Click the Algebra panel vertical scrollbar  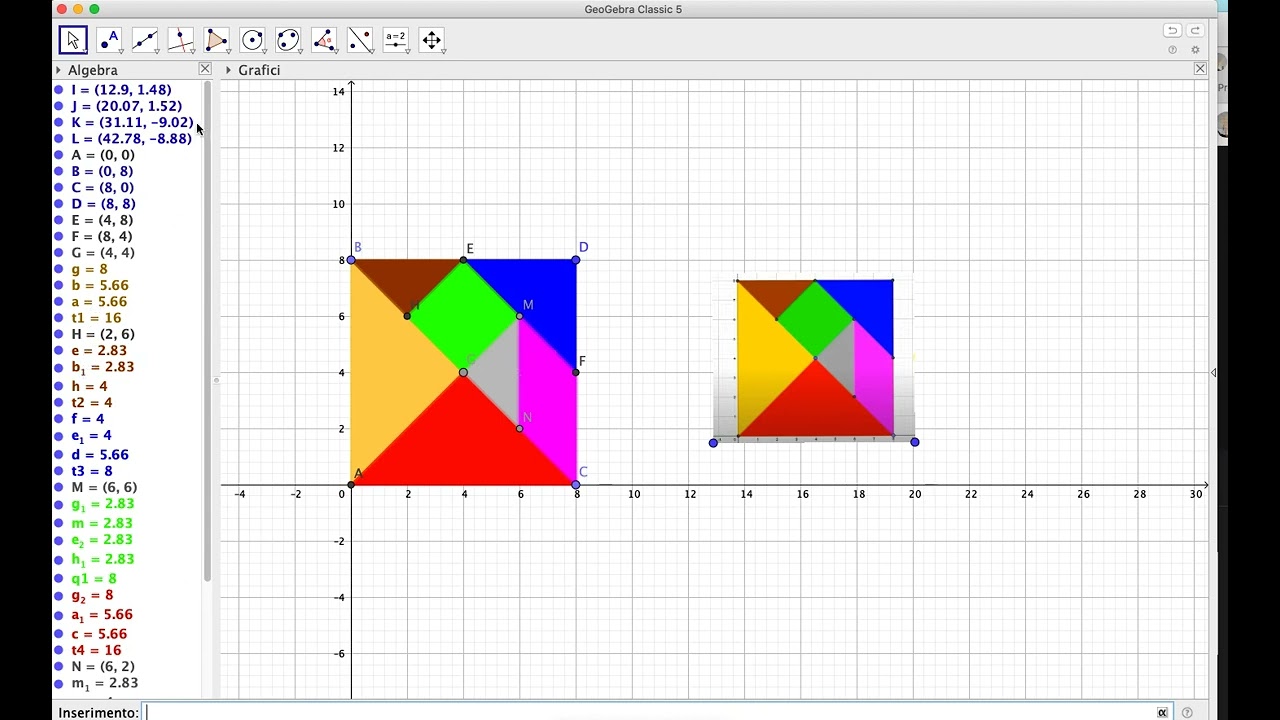(x=207, y=330)
